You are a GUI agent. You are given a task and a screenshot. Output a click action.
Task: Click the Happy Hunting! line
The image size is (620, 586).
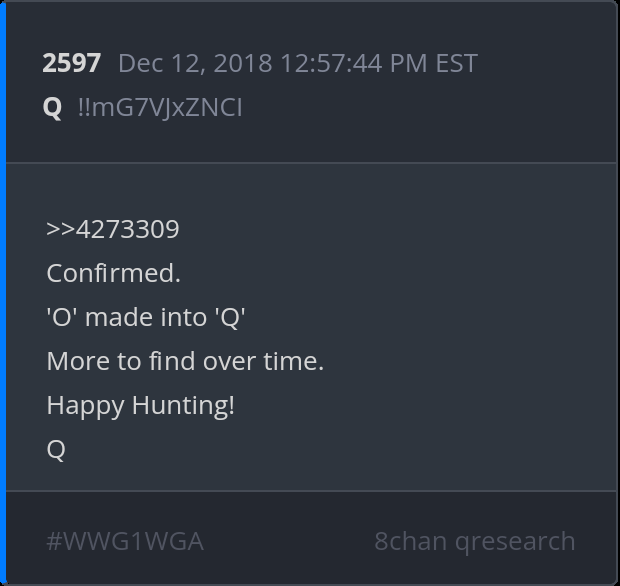click(140, 405)
